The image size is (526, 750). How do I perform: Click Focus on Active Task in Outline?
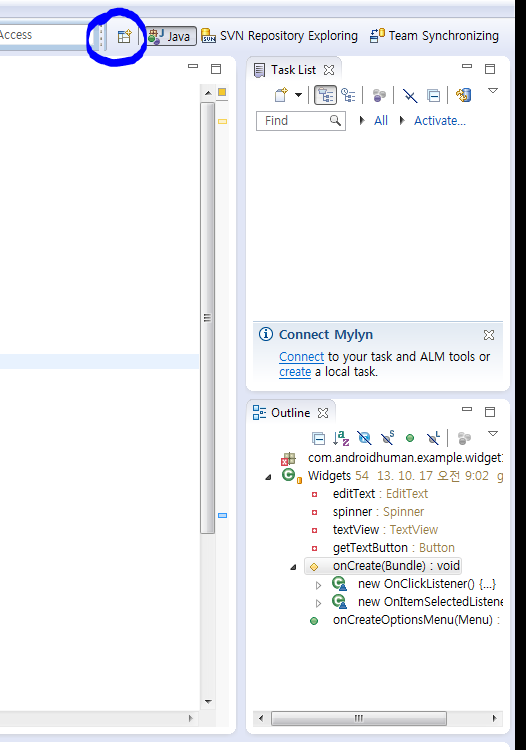click(x=464, y=438)
